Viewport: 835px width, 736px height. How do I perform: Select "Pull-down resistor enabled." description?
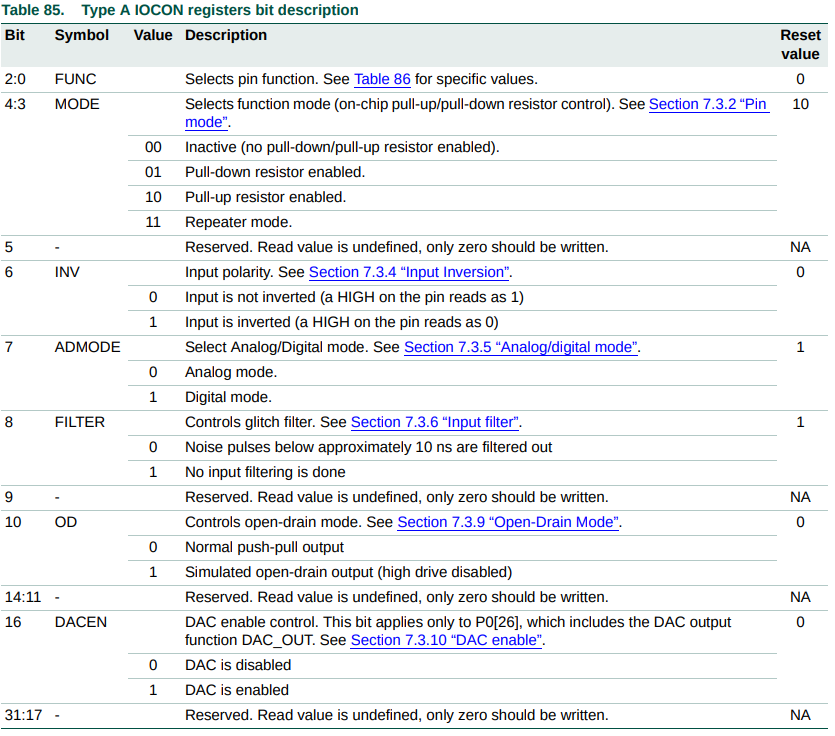pos(275,173)
